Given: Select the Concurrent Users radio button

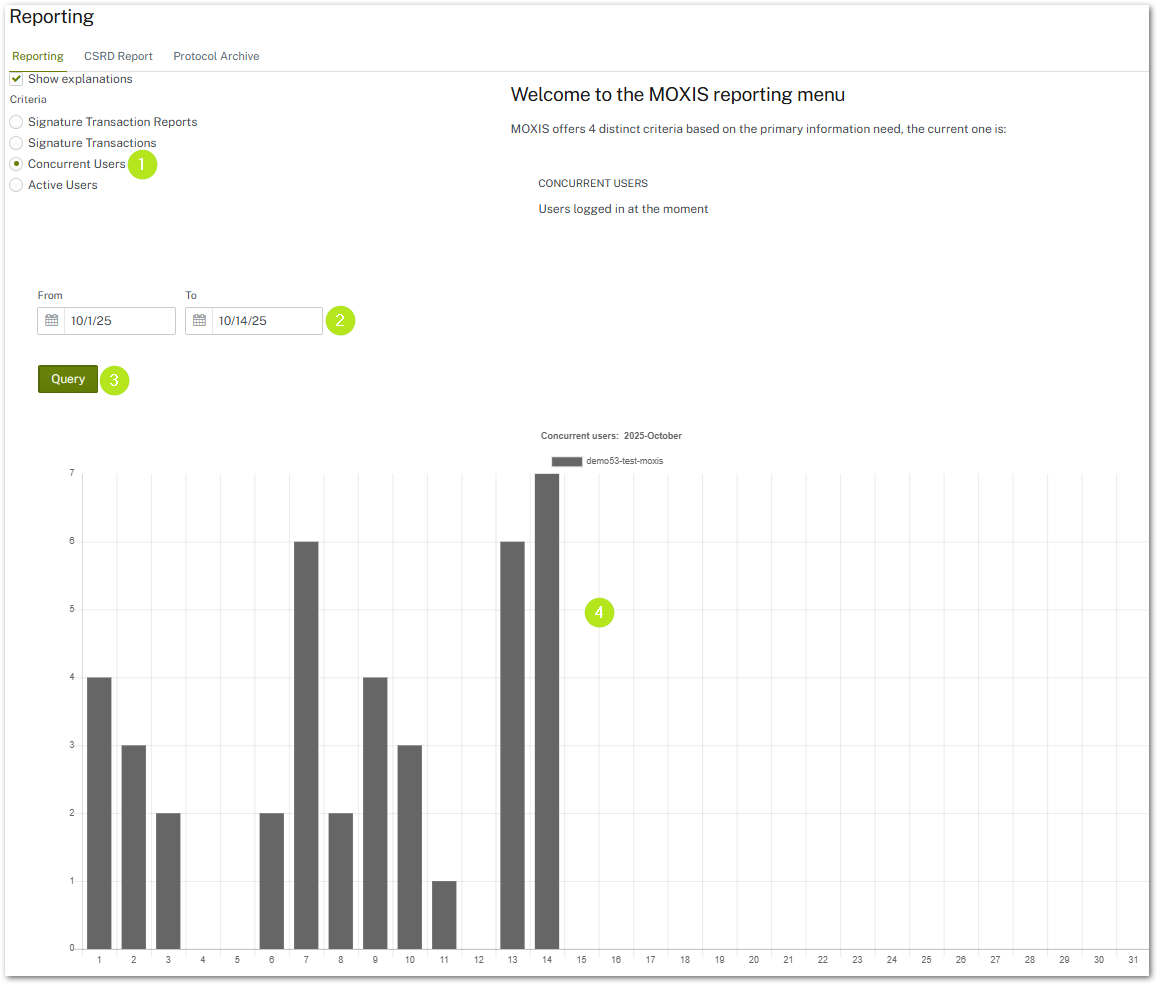Looking at the screenshot, I should (x=16, y=164).
